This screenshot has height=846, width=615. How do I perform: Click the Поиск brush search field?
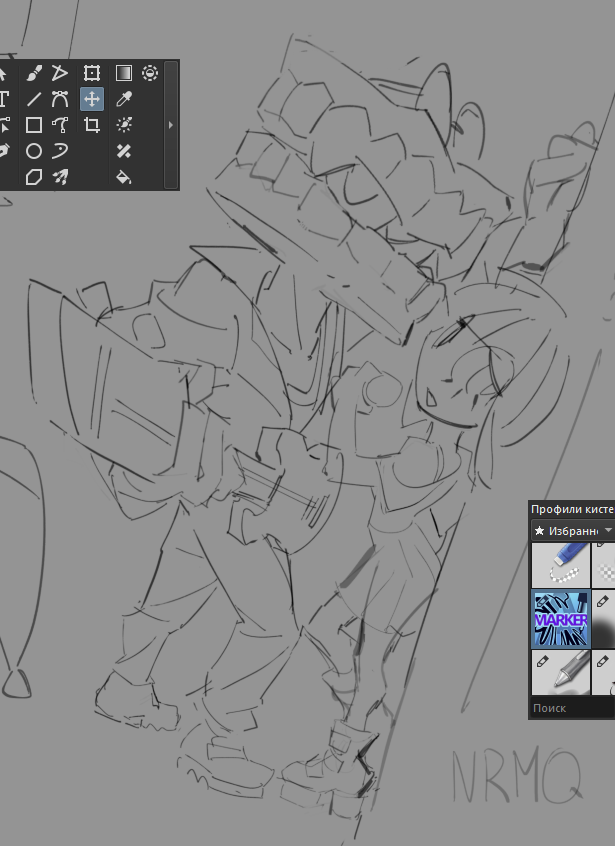coord(573,708)
